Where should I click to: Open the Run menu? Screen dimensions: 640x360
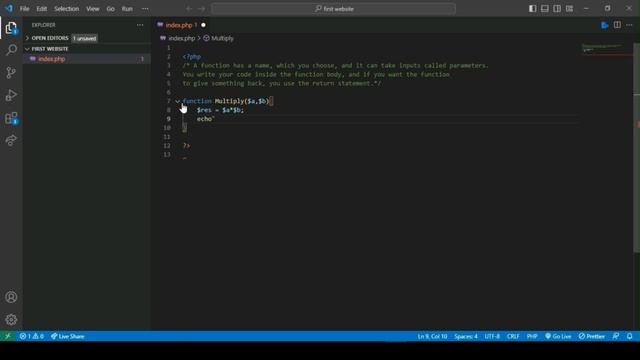(127, 9)
